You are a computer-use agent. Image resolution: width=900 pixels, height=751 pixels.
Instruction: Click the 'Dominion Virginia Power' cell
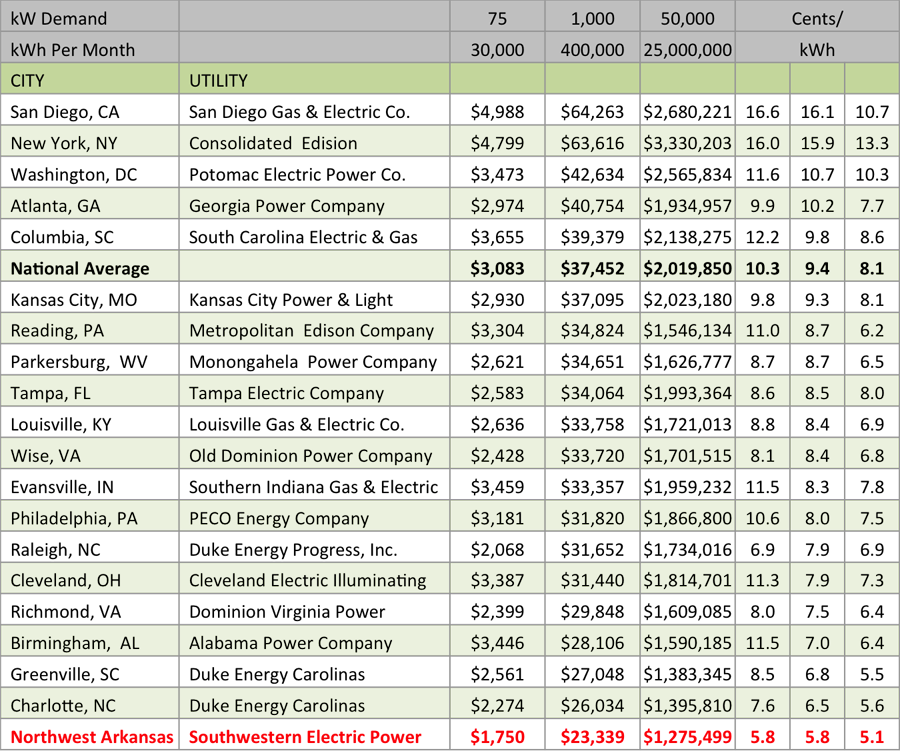315,611
